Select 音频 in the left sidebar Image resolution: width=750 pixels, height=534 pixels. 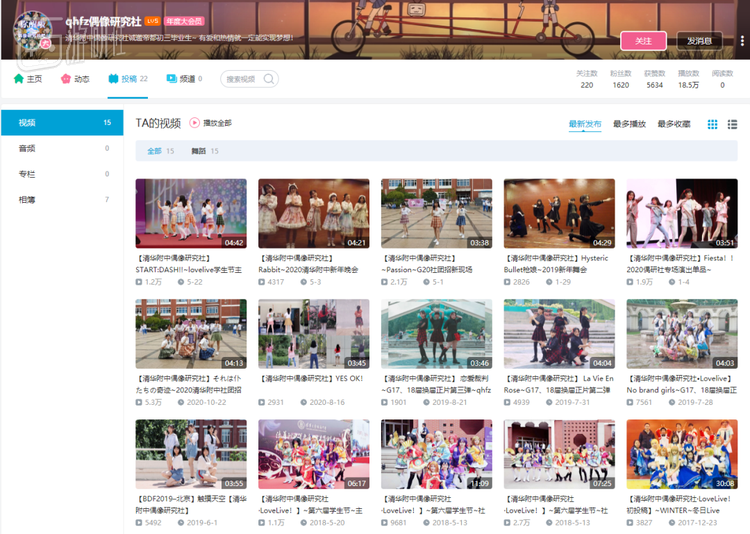[x=27, y=148]
